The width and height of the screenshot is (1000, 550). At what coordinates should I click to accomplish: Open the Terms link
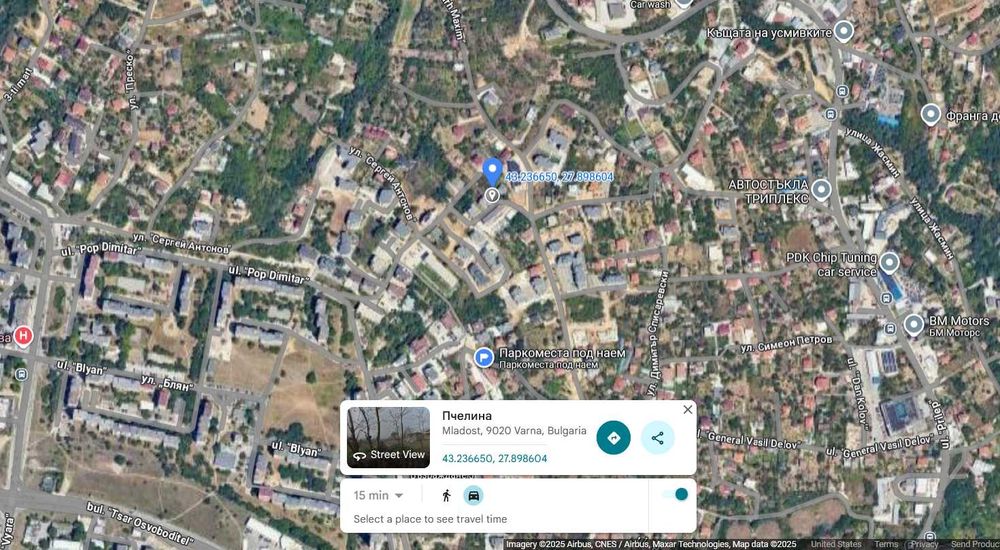pyautogui.click(x=886, y=544)
